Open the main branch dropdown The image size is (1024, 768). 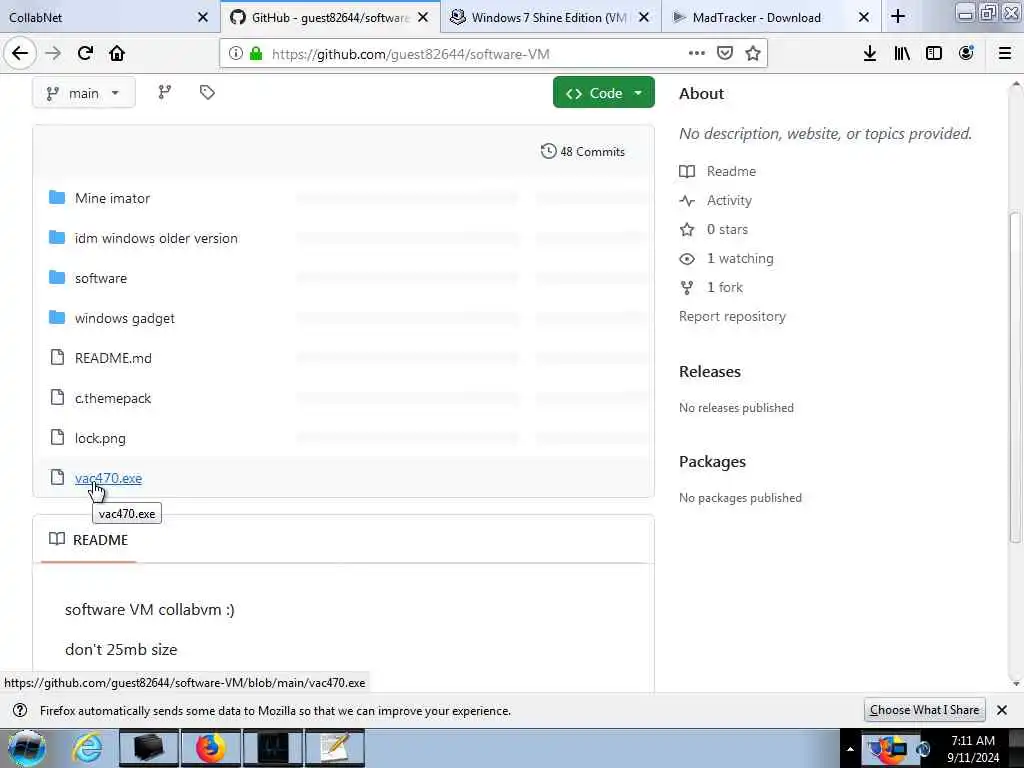84,93
